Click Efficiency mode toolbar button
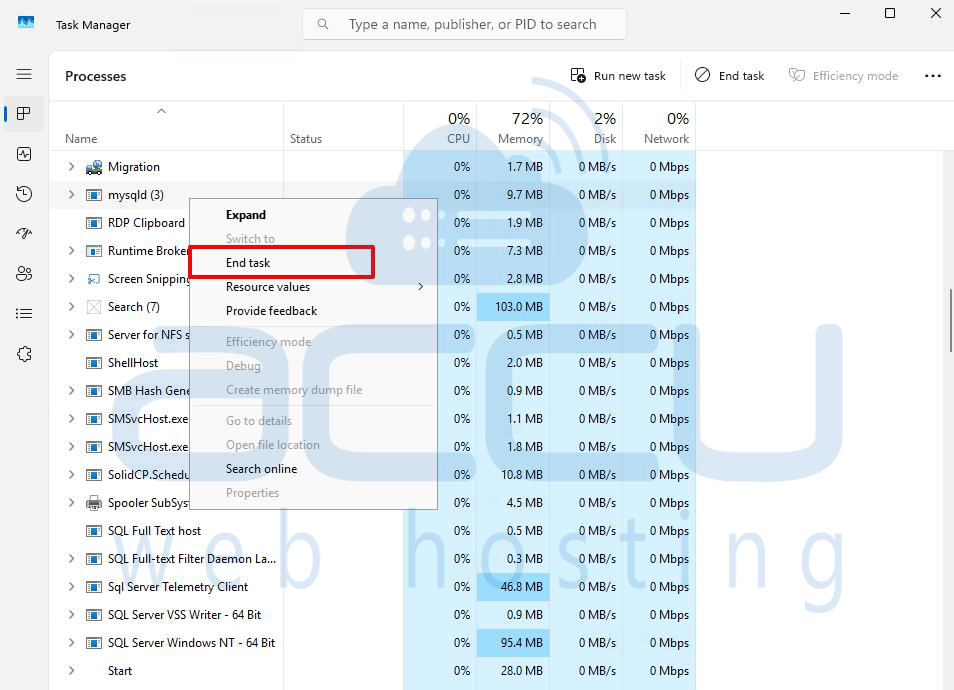This screenshot has width=954, height=690. 843,75
